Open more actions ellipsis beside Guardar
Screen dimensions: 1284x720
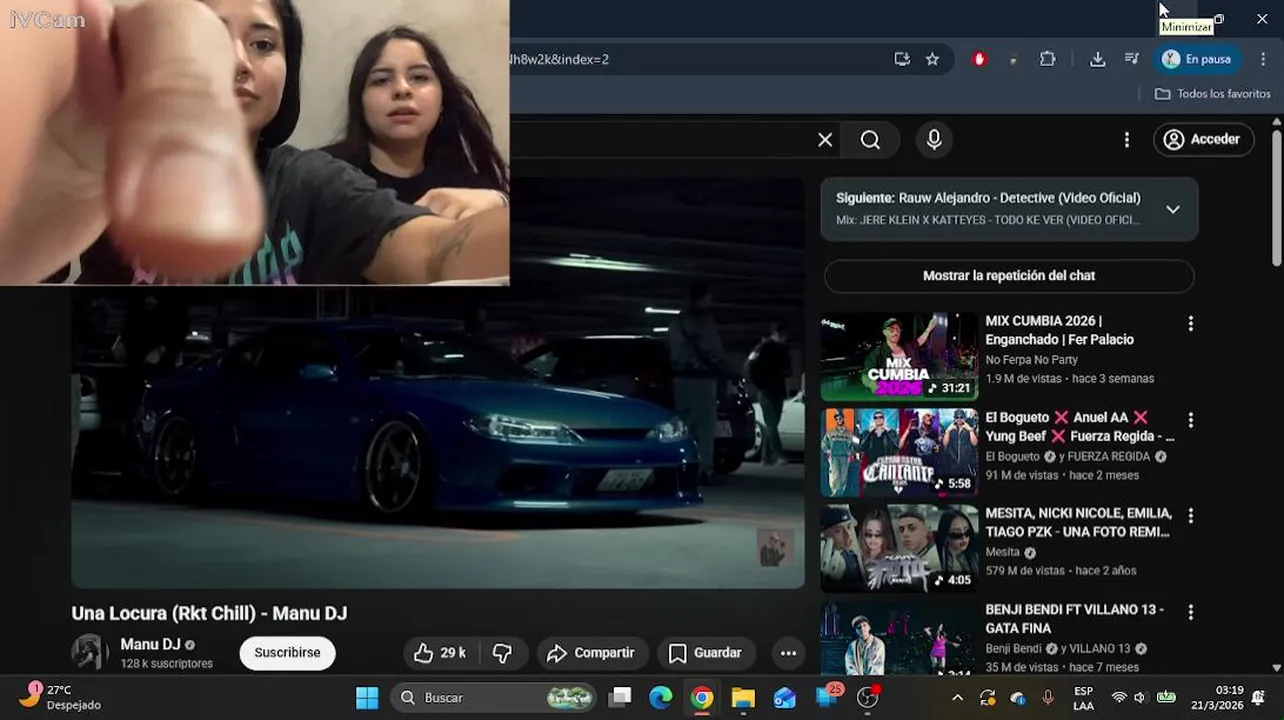click(x=788, y=653)
